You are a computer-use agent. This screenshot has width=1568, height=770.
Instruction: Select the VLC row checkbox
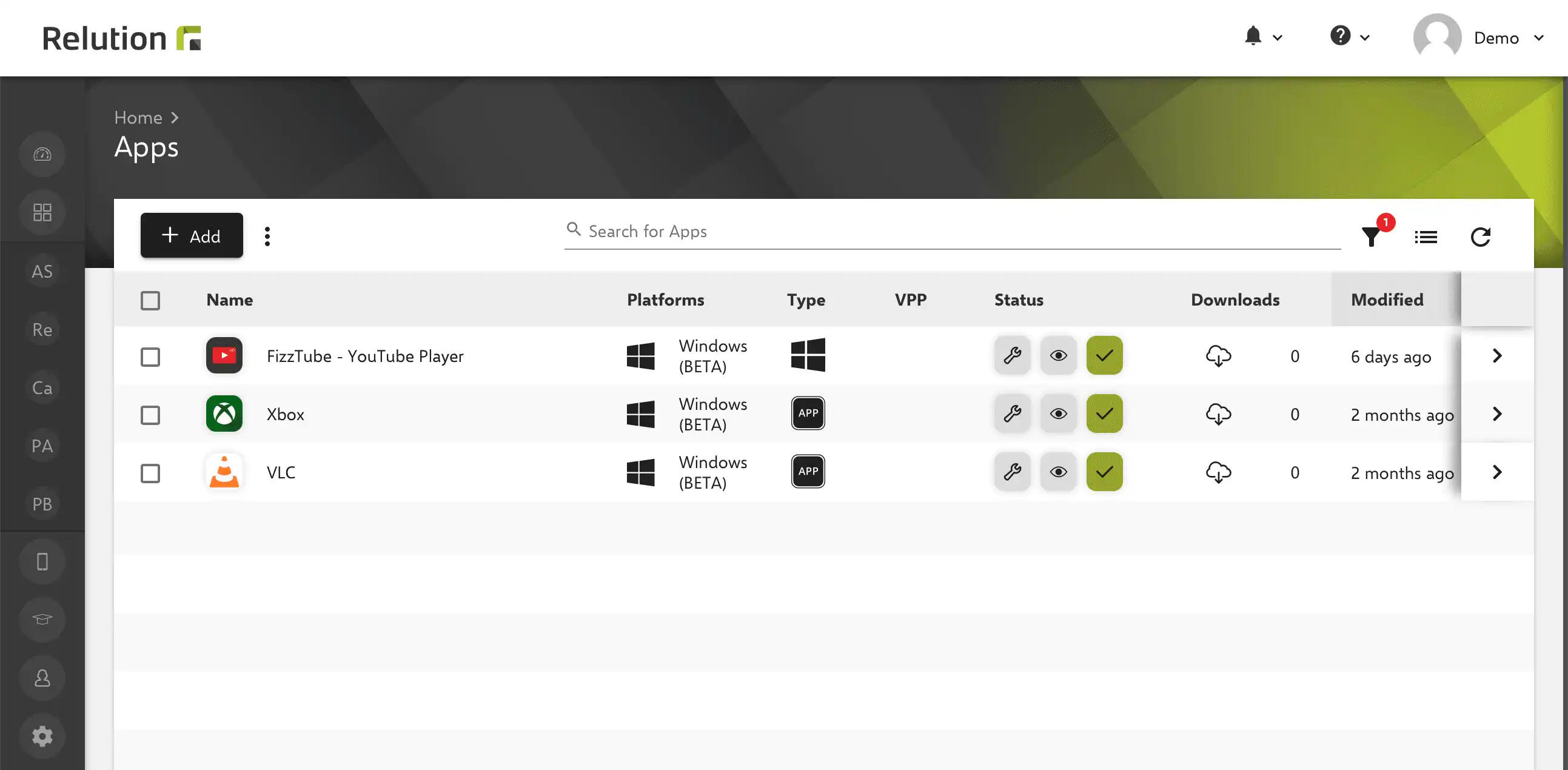click(x=150, y=473)
